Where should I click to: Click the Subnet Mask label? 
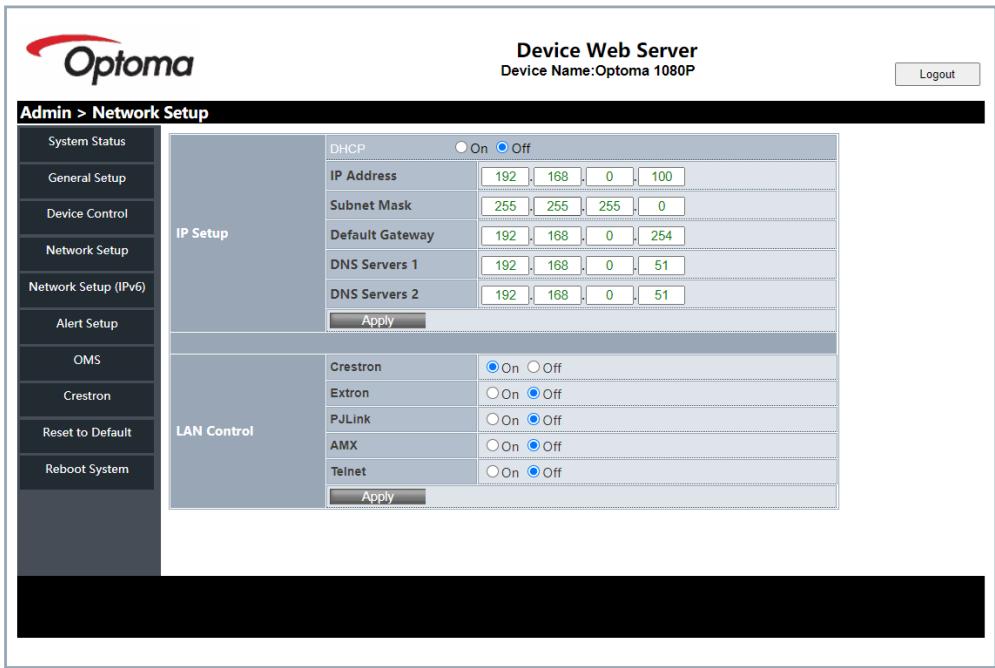point(371,206)
